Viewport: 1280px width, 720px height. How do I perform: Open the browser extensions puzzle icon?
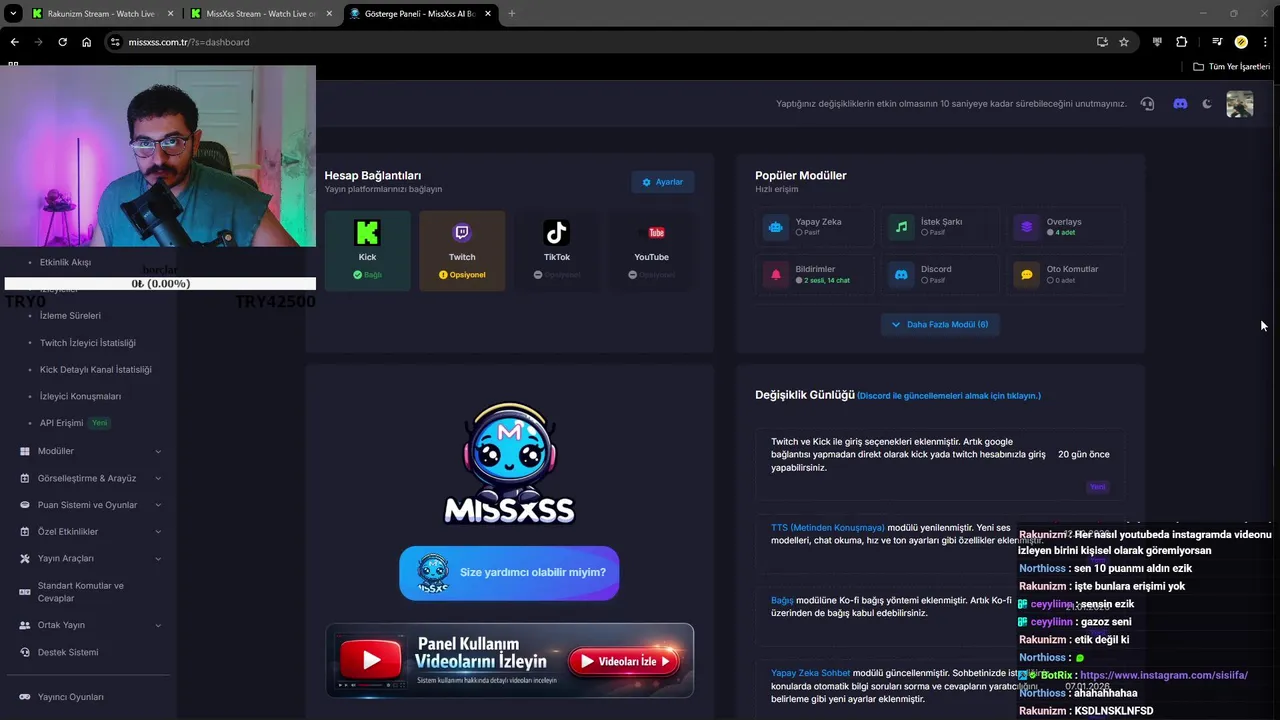(1182, 42)
